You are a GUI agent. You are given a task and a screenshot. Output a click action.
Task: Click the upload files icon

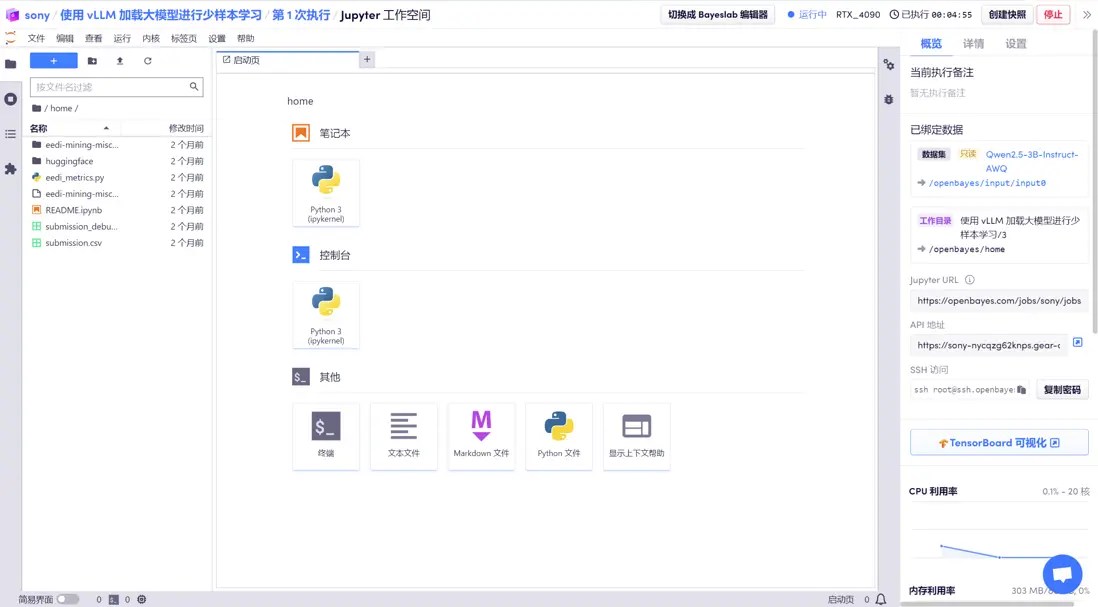[120, 61]
